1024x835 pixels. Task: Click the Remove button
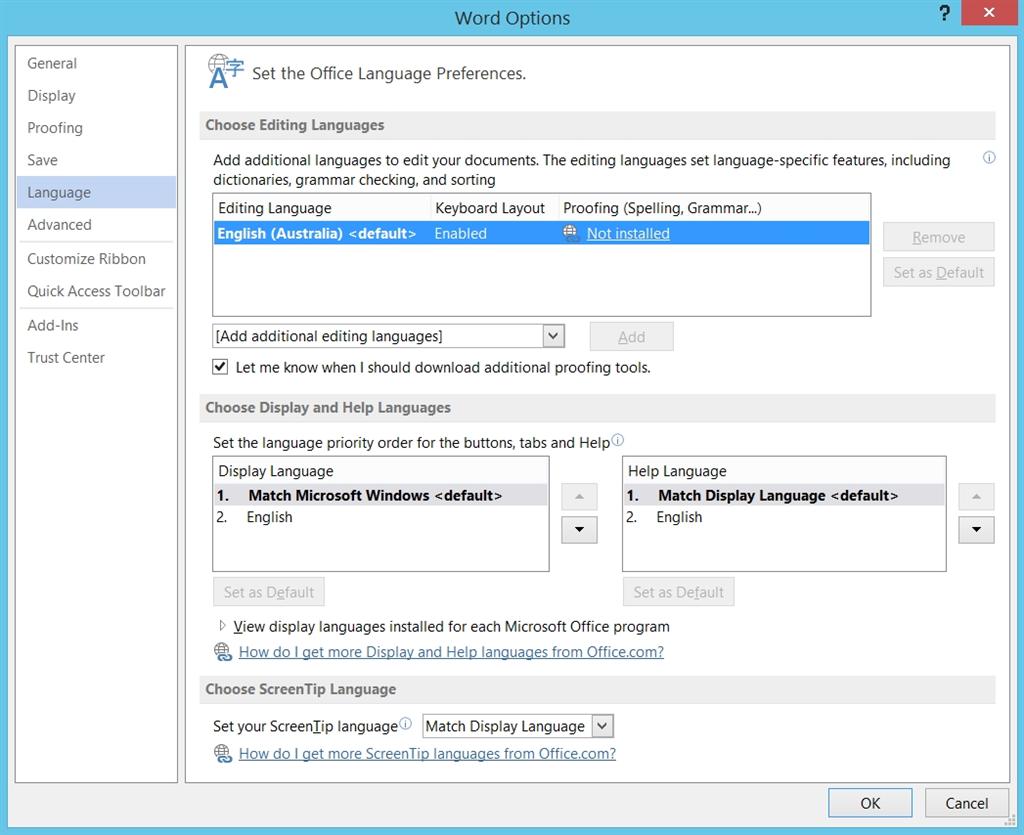938,237
